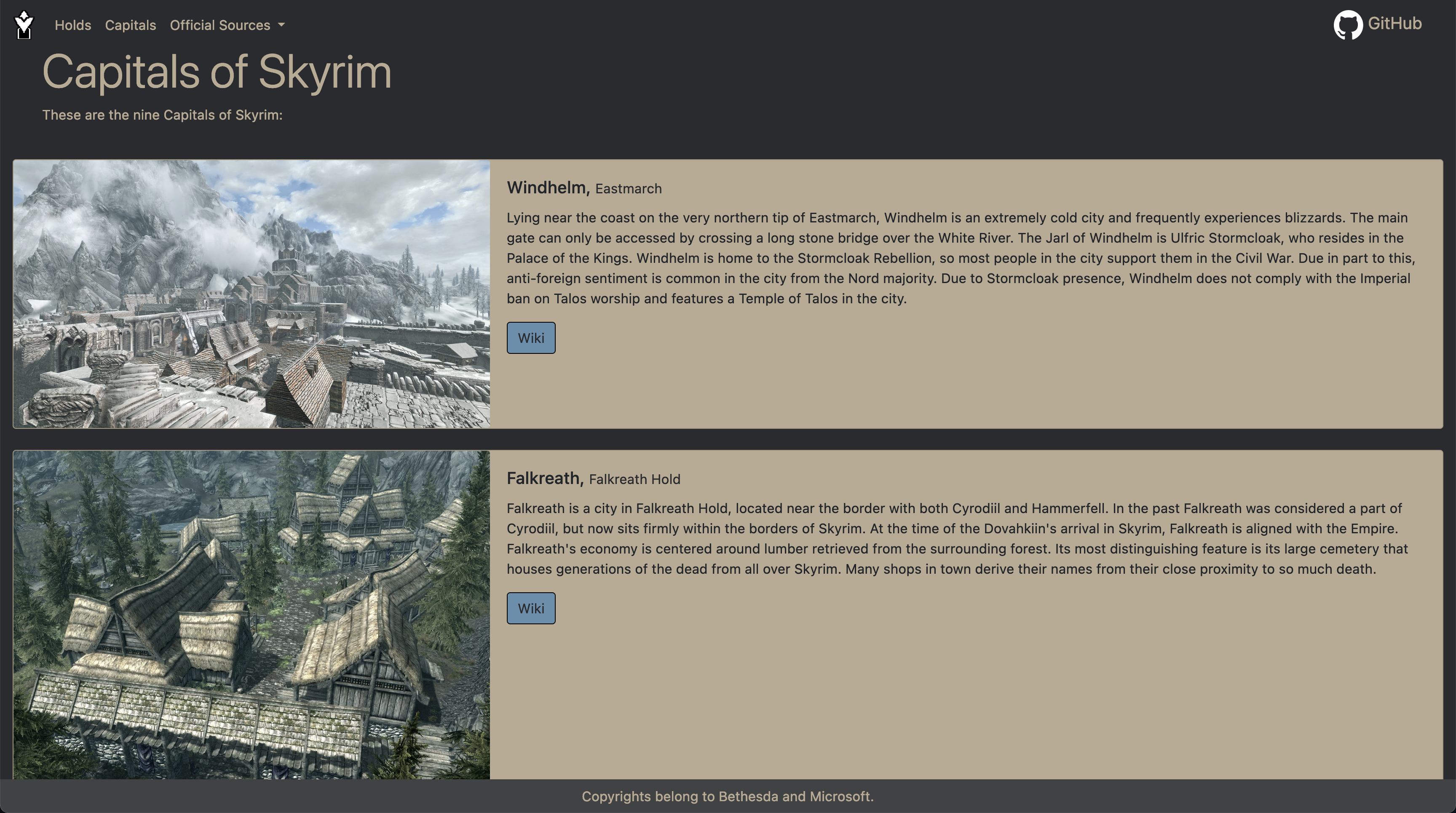Collapse the Official Sources dropdown
Viewport: 1456px width, 813px height.
tap(227, 25)
